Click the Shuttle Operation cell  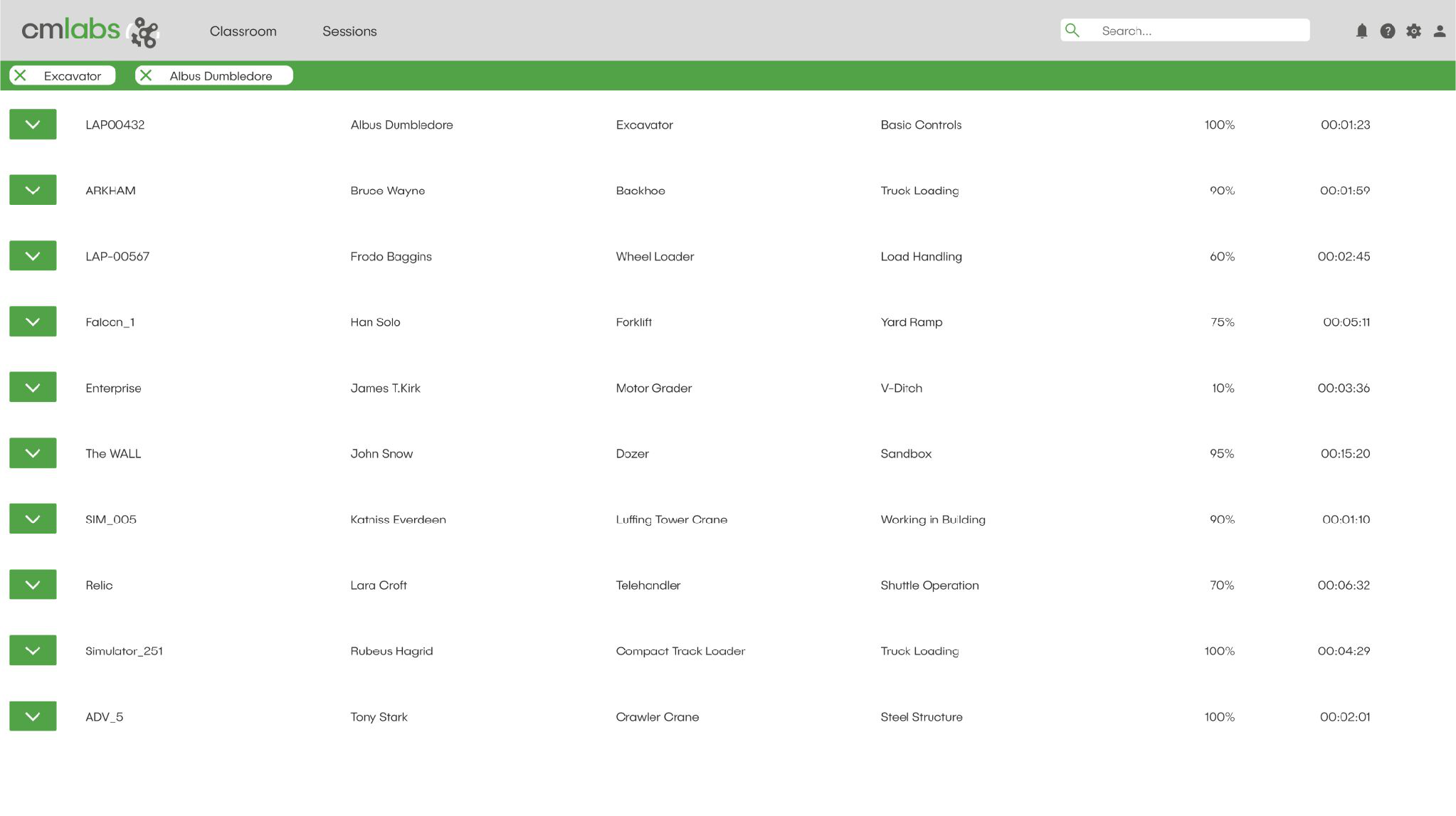click(929, 585)
